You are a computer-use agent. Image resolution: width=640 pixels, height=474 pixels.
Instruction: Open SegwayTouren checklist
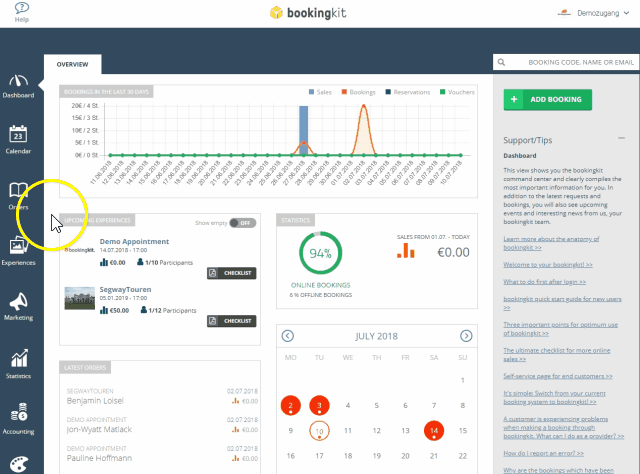[x=231, y=321]
